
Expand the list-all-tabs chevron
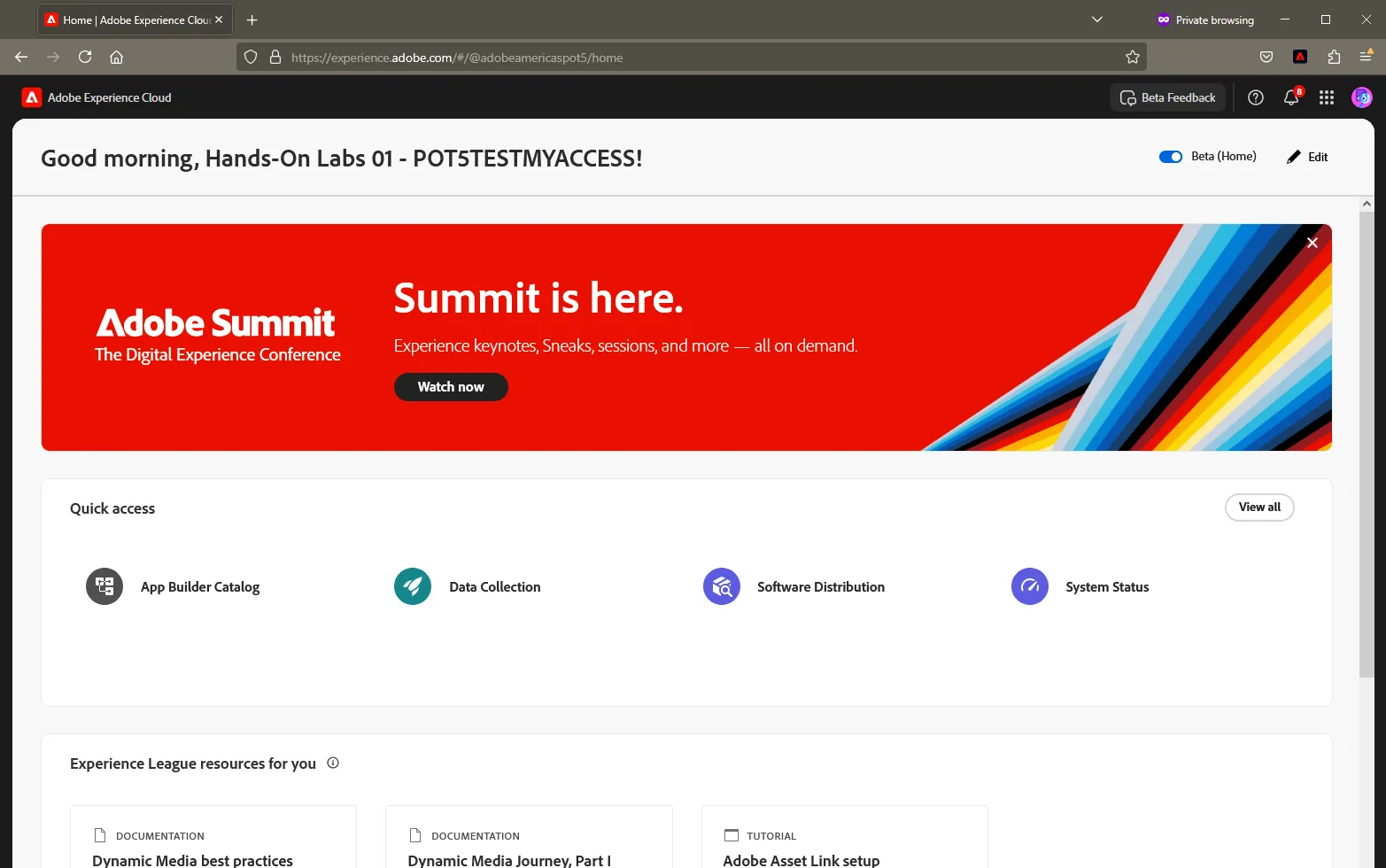click(x=1097, y=19)
